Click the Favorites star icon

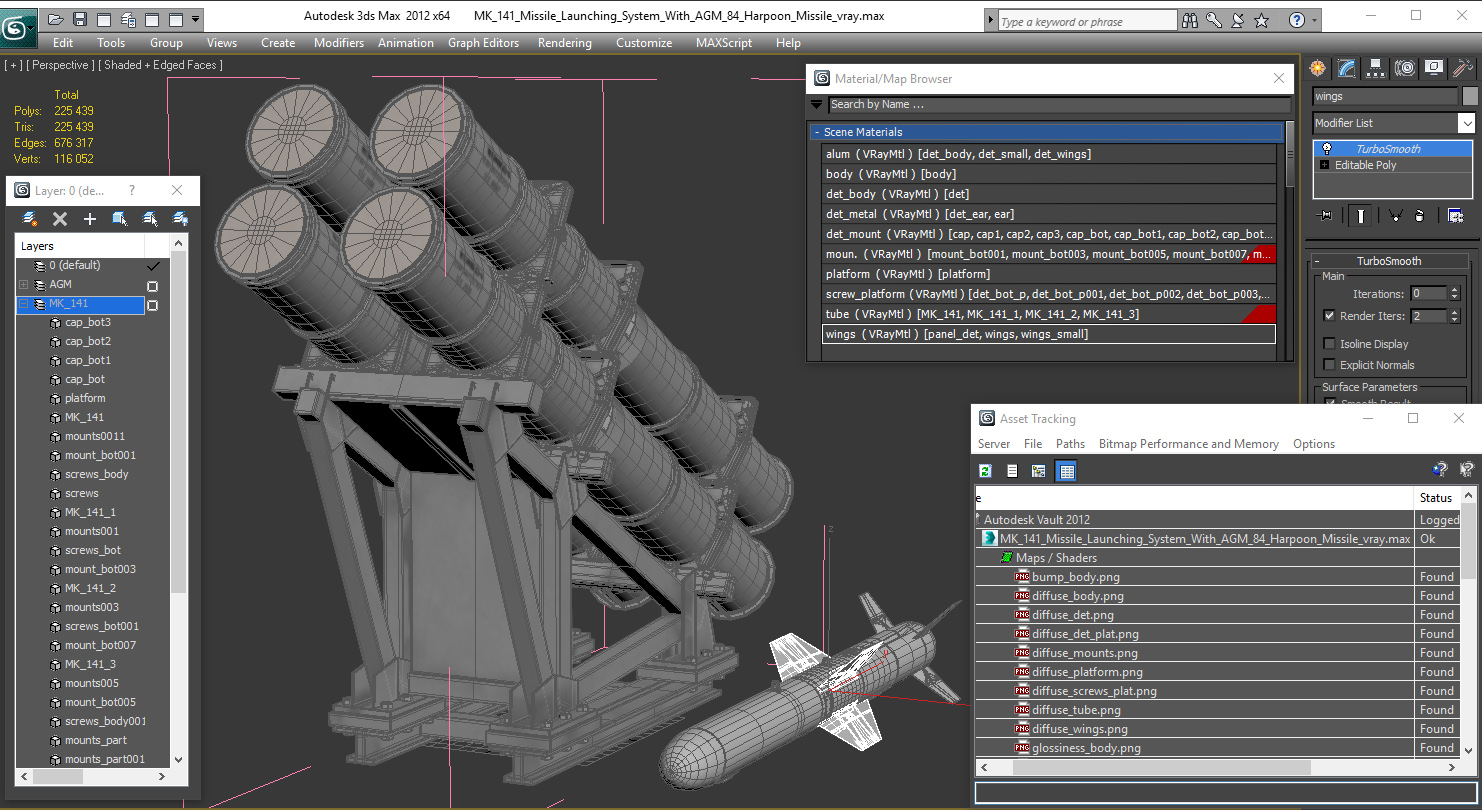[1262, 20]
